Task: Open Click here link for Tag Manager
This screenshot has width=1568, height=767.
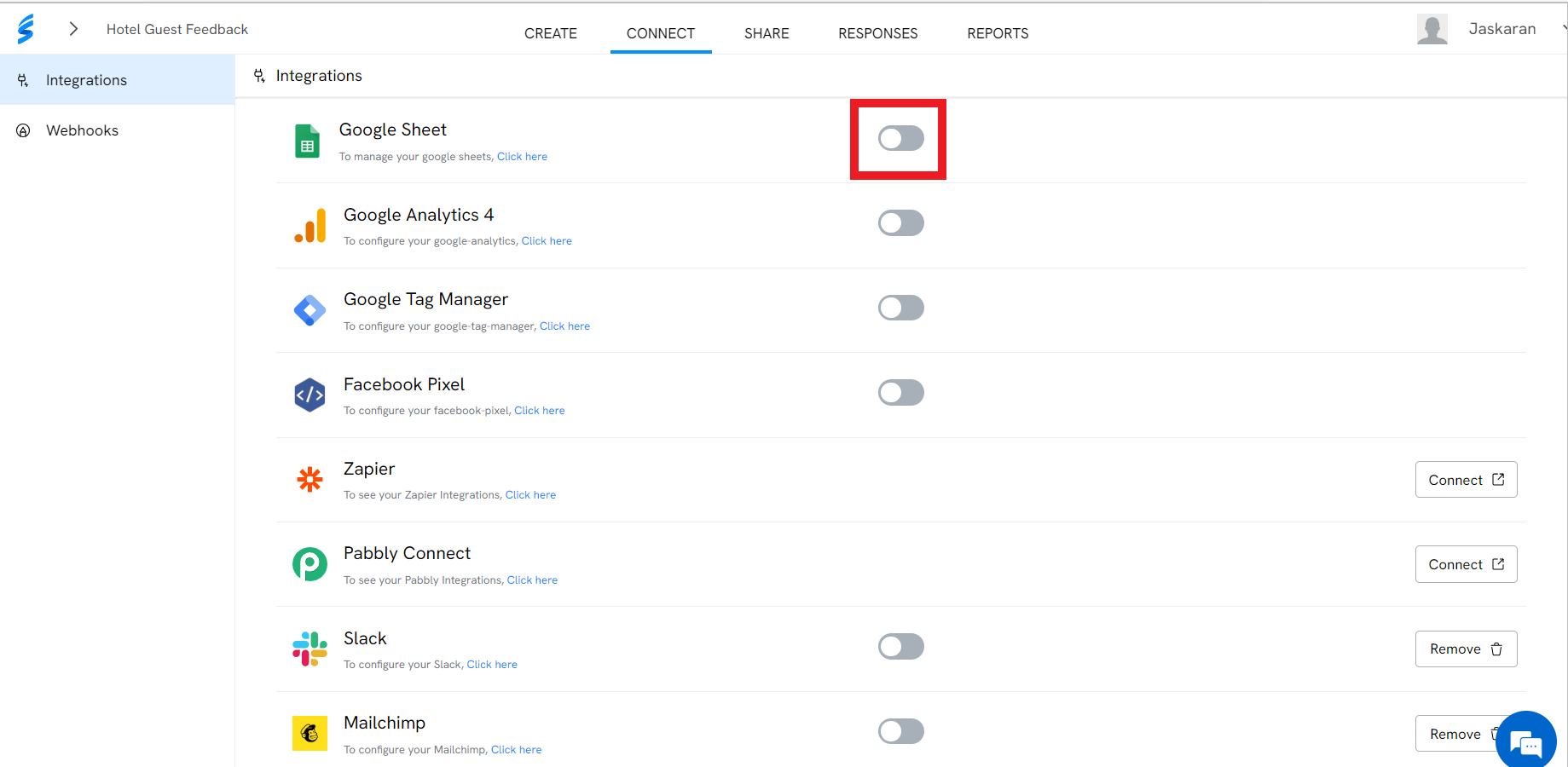Action: point(564,326)
